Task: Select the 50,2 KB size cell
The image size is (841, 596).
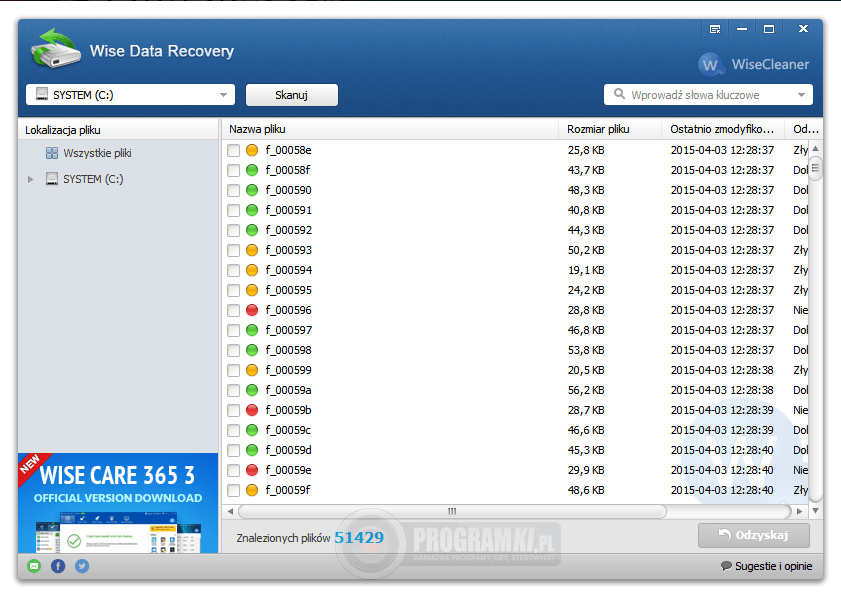Action: click(x=586, y=250)
